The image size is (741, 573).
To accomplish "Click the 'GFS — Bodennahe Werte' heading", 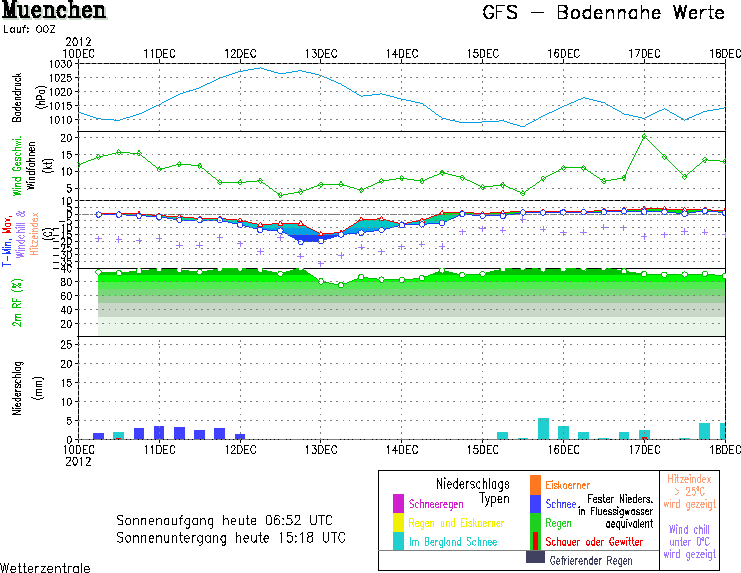I will click(x=603, y=13).
